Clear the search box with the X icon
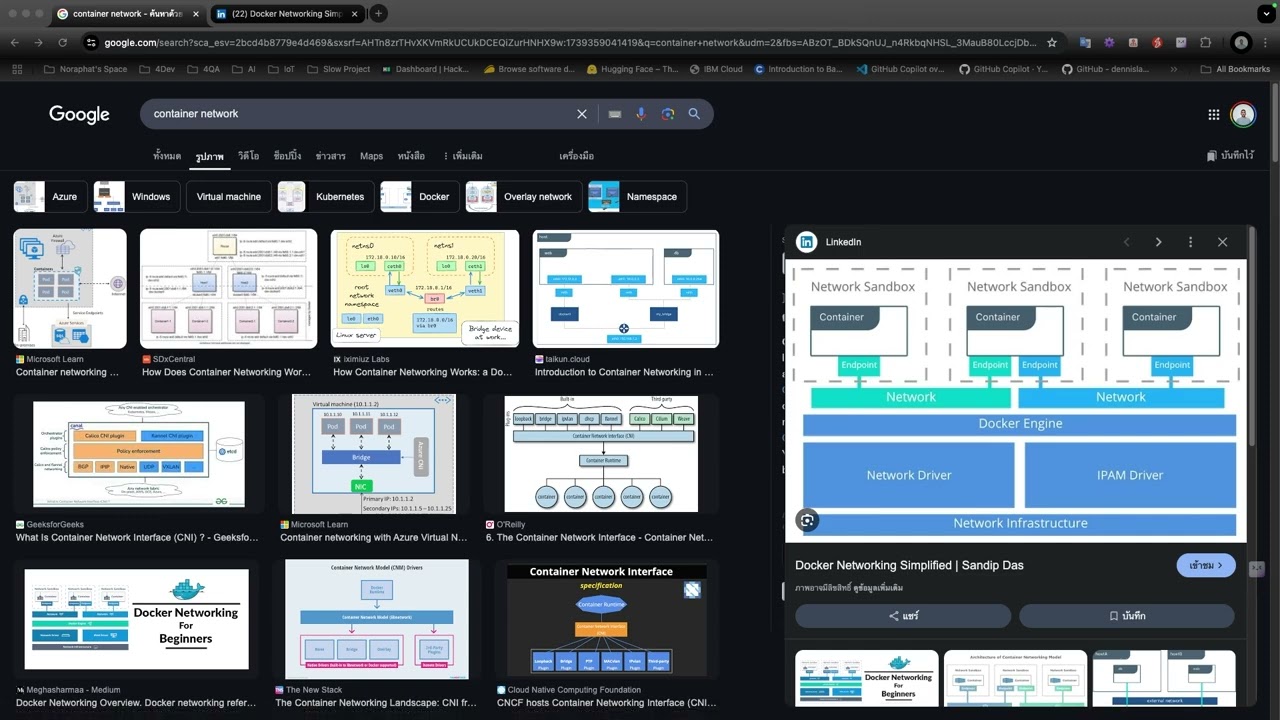1280x720 pixels. tap(581, 114)
